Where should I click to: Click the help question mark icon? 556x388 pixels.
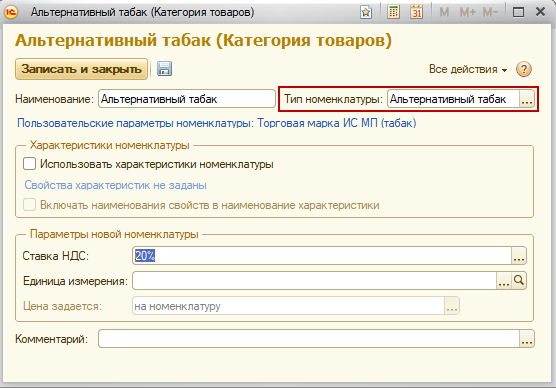point(524,69)
